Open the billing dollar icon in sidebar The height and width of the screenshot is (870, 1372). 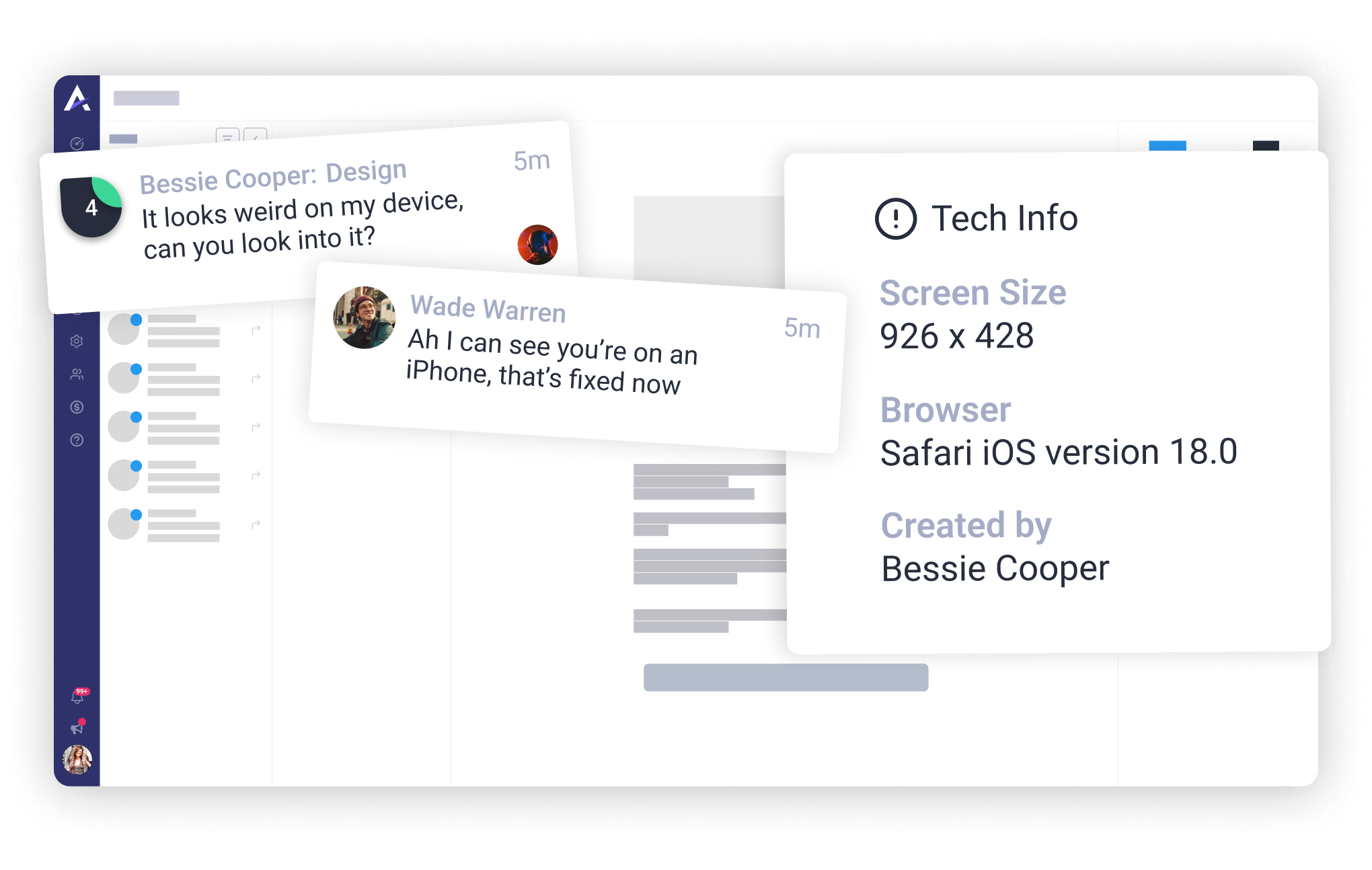(x=77, y=407)
